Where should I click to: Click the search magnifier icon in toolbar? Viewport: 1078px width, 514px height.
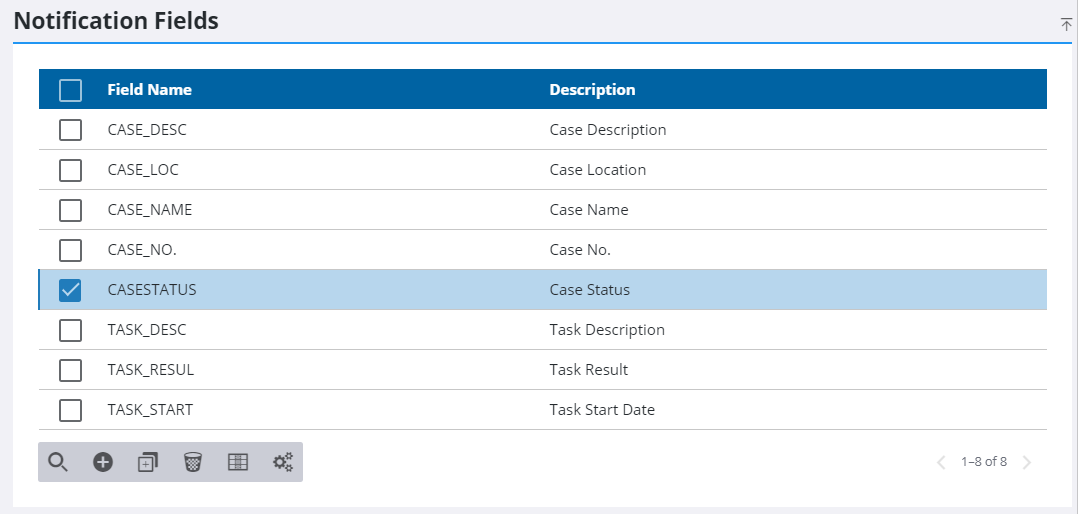pos(58,462)
